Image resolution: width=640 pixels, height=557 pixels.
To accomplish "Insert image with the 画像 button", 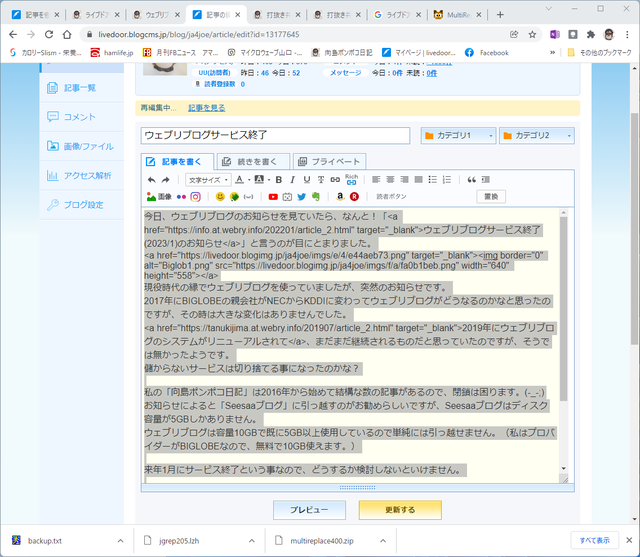I will [159, 197].
